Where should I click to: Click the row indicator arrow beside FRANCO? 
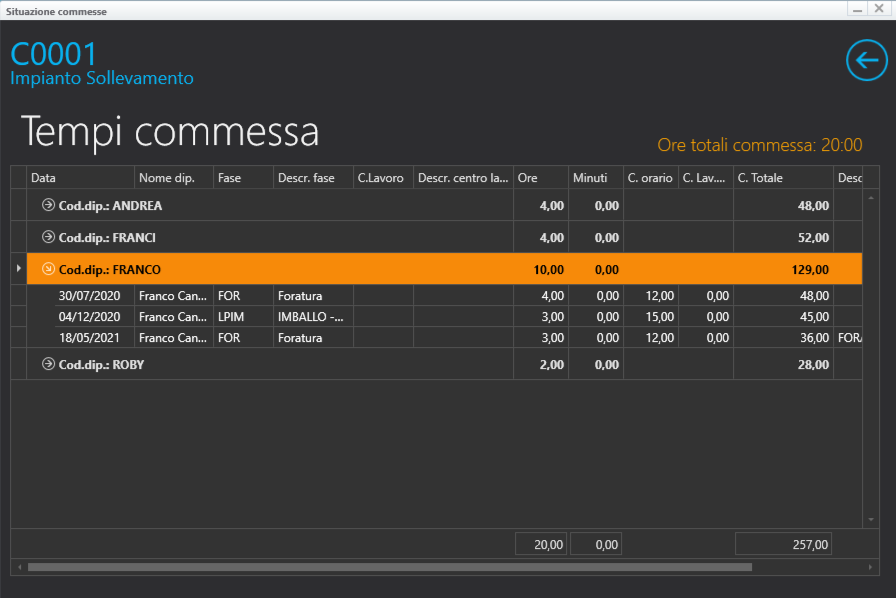click(x=18, y=269)
